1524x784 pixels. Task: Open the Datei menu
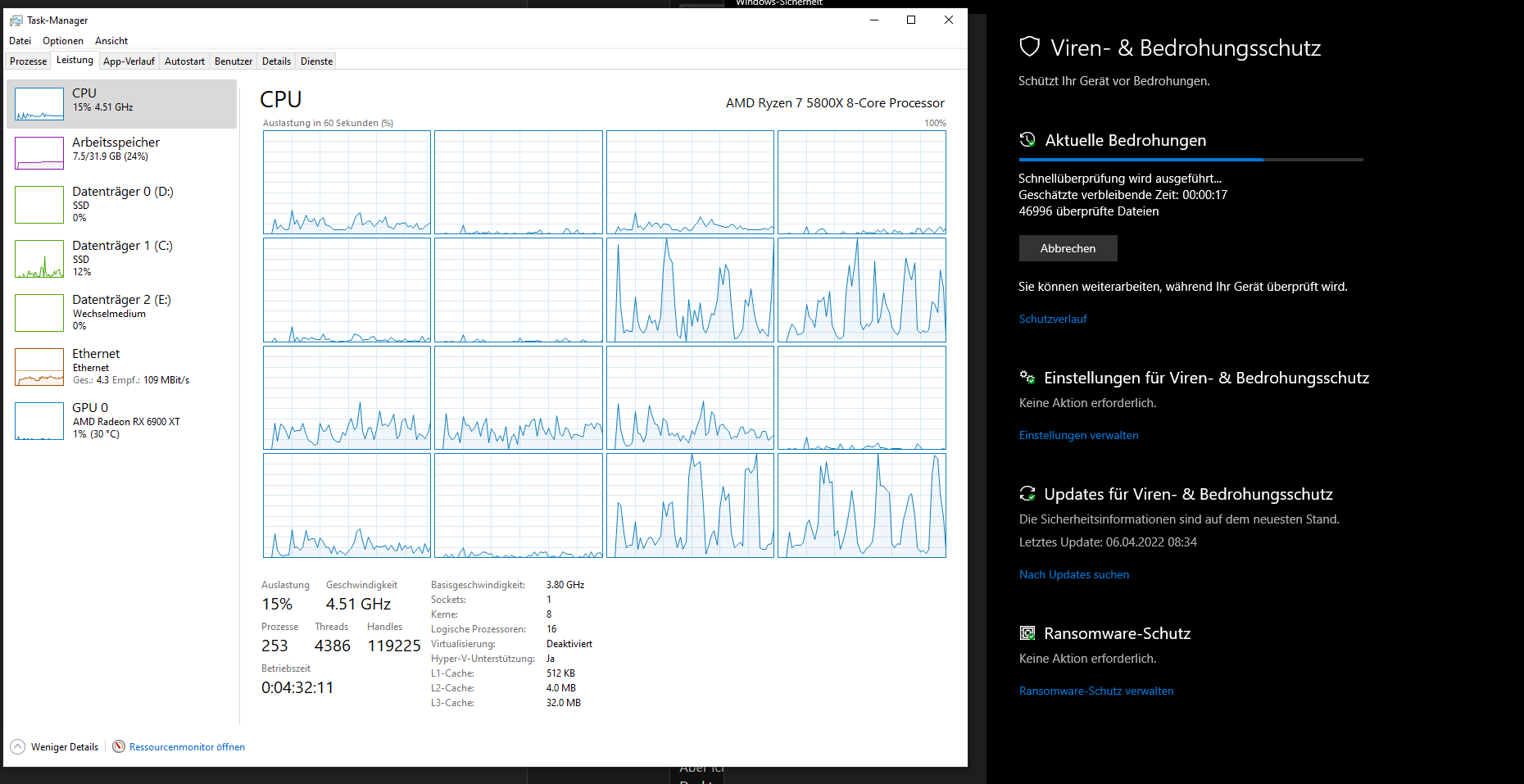coord(20,41)
